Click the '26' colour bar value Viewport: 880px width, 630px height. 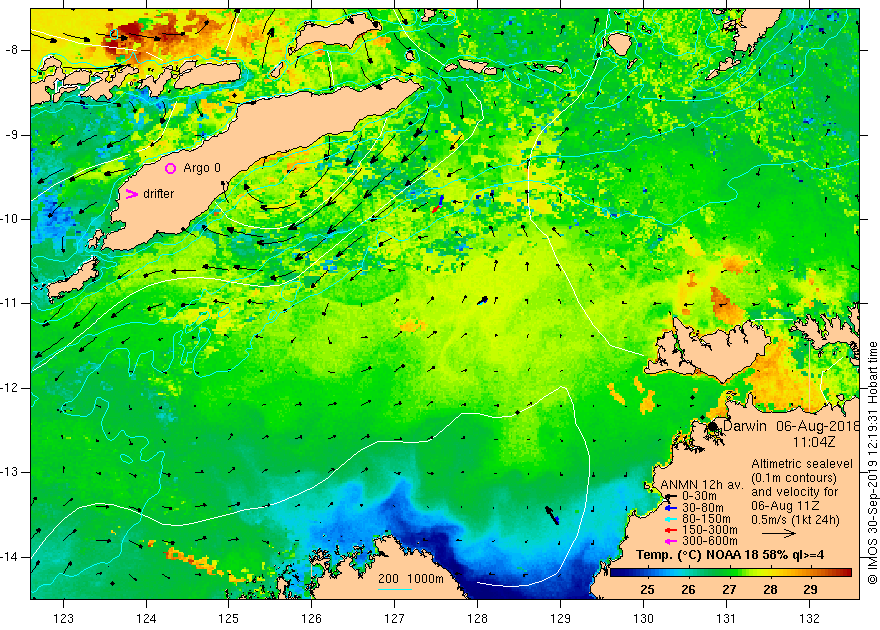coord(688,590)
